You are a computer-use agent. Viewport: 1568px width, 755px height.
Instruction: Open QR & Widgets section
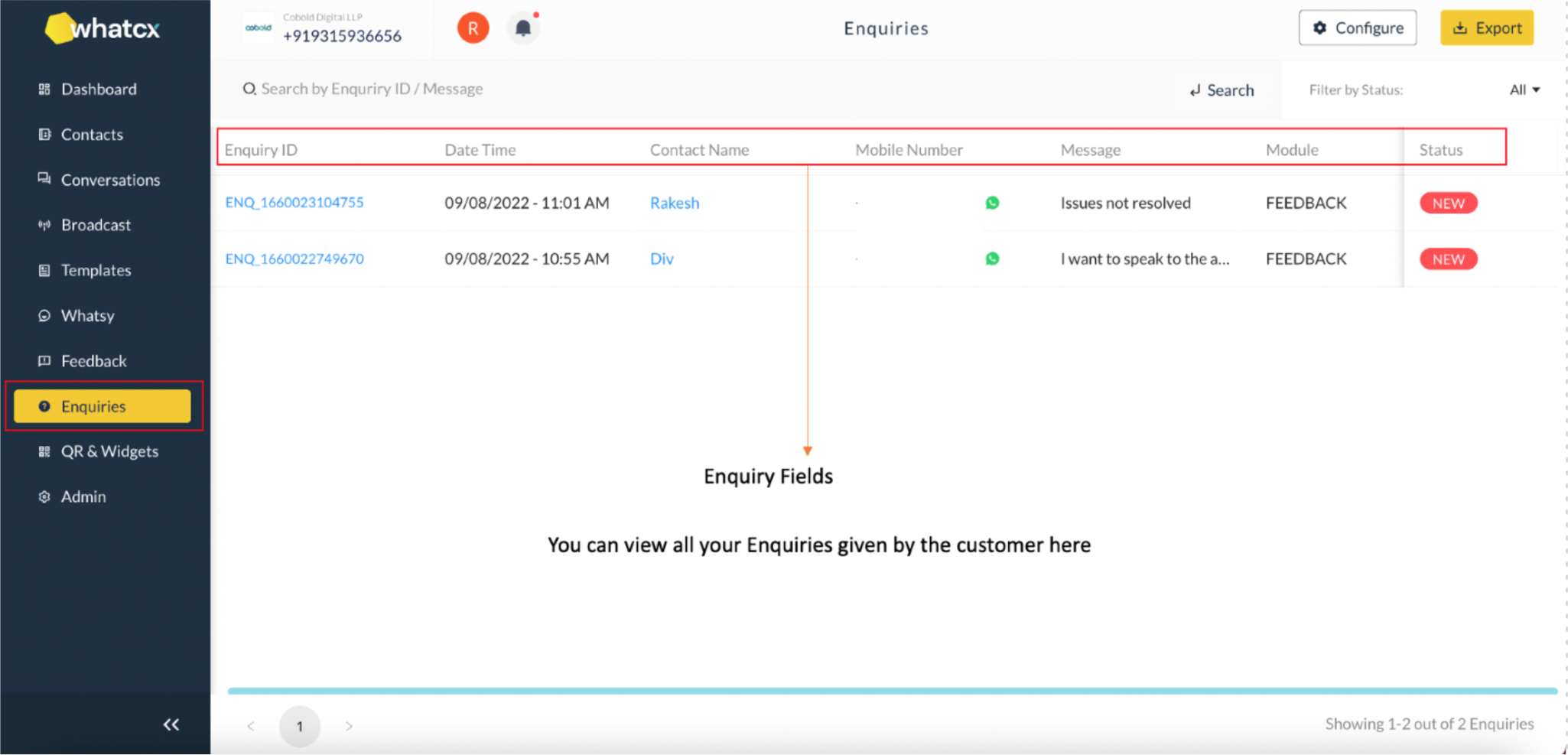click(109, 451)
